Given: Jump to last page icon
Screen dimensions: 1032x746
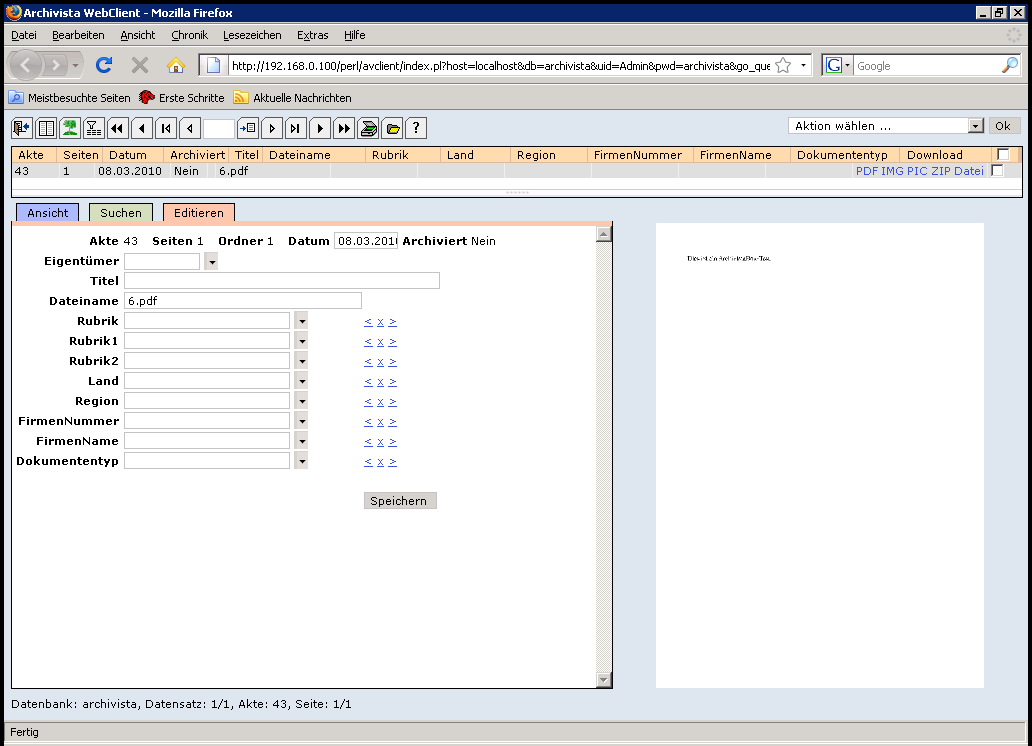Looking at the screenshot, I should (x=296, y=128).
